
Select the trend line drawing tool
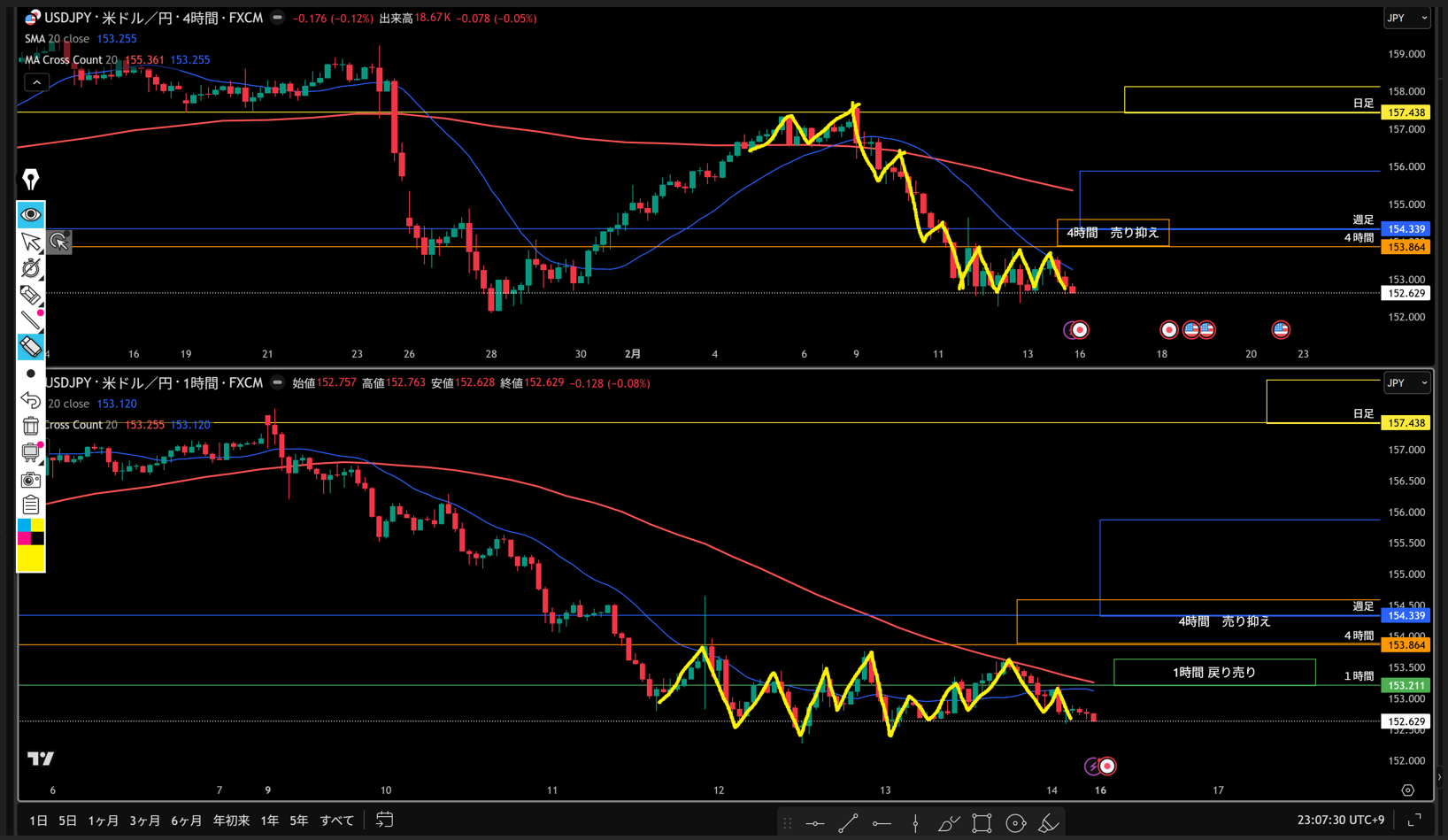click(847, 823)
